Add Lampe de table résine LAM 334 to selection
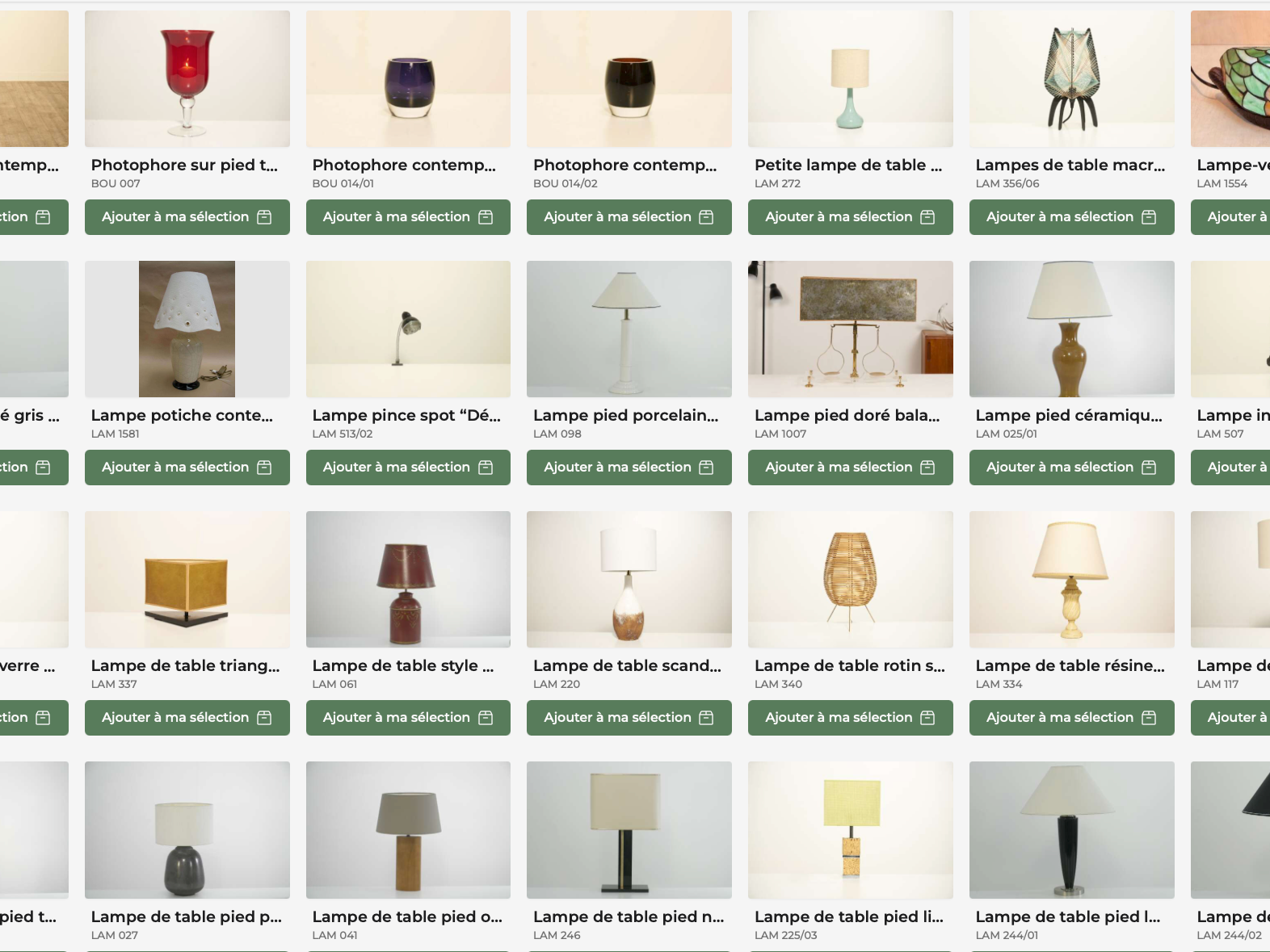The image size is (1270, 952). (x=1071, y=718)
